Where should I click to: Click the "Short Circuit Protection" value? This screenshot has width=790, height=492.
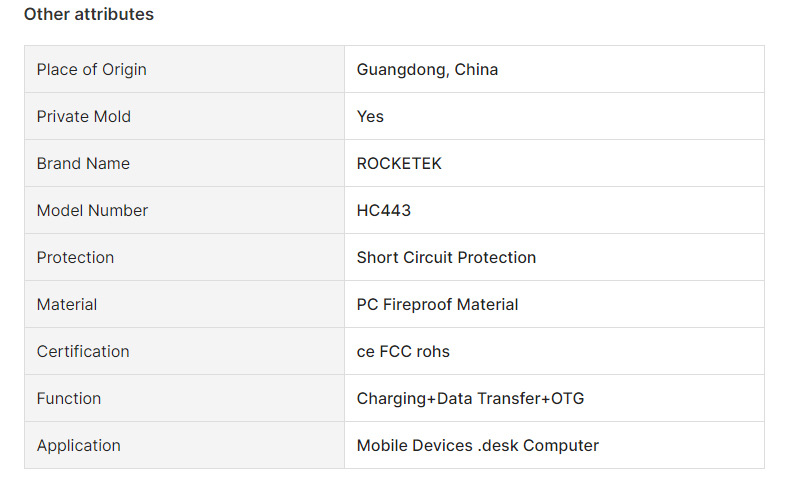tap(446, 257)
